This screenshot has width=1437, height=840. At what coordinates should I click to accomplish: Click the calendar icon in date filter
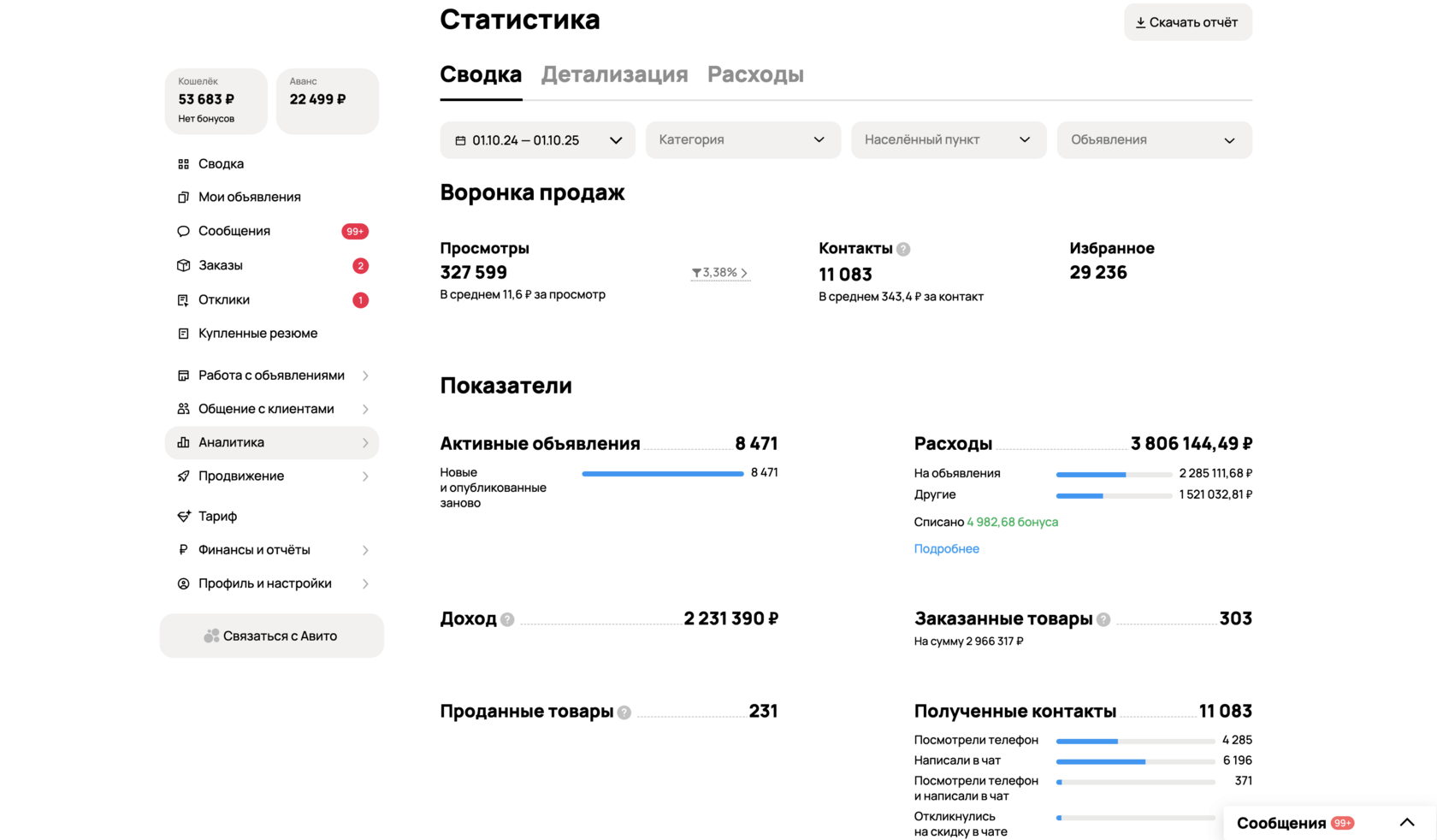(460, 140)
